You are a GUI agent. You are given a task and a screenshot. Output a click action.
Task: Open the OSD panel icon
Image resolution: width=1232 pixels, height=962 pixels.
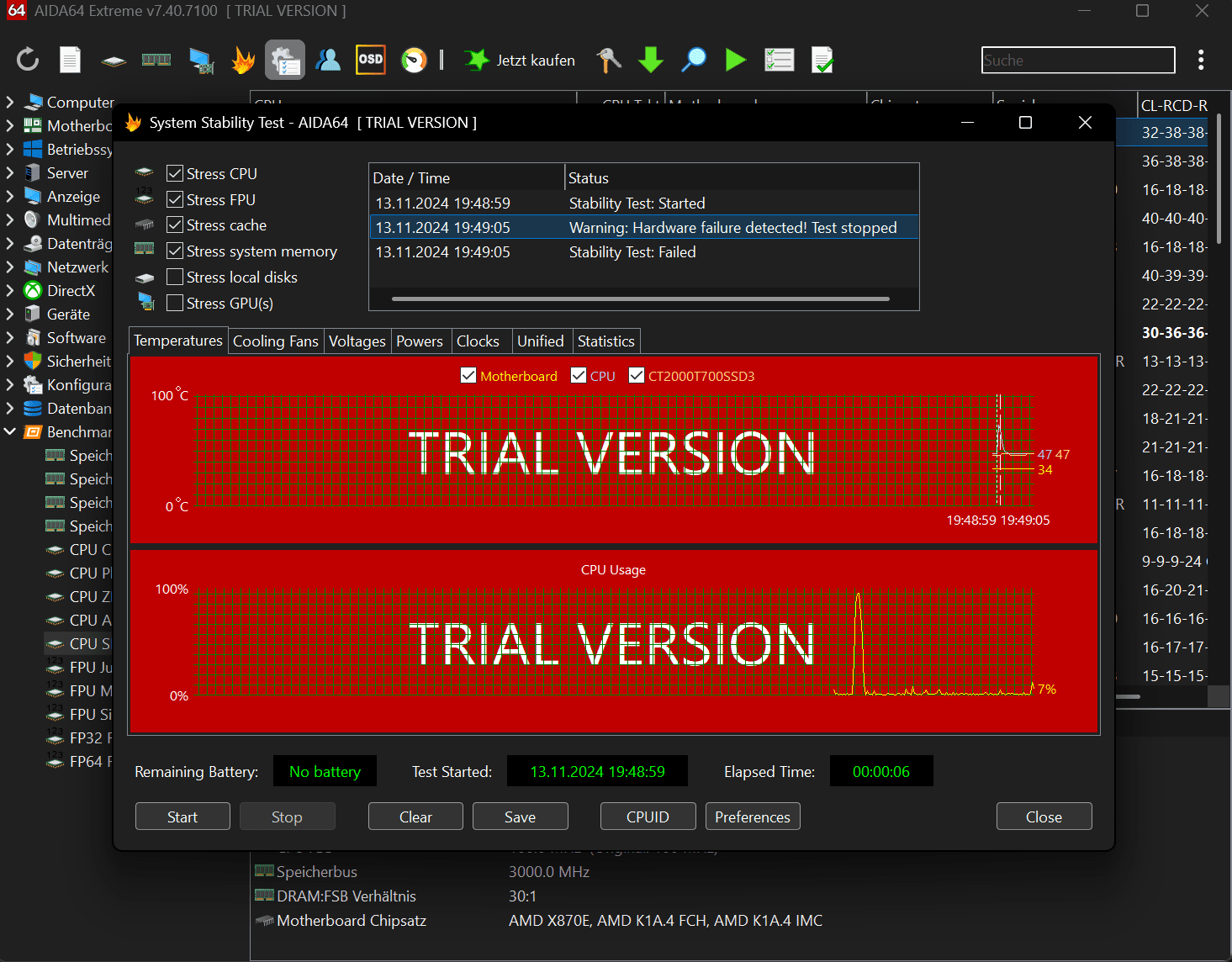tap(371, 60)
